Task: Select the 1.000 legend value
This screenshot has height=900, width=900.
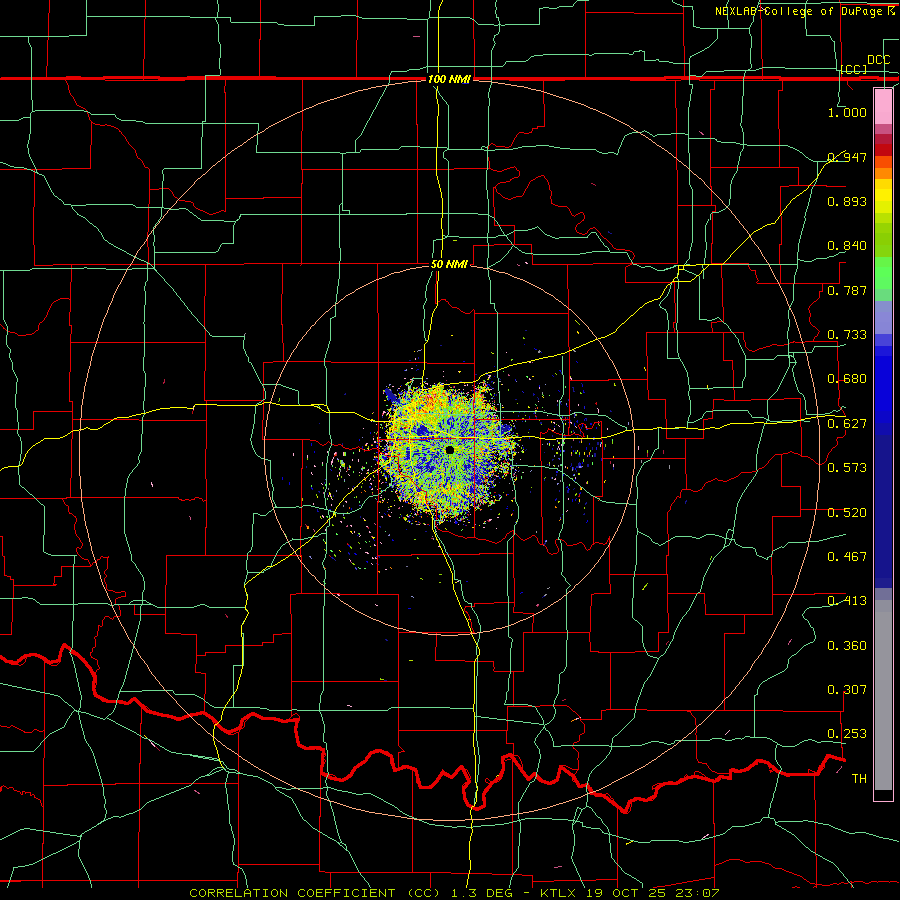Action: tap(847, 112)
